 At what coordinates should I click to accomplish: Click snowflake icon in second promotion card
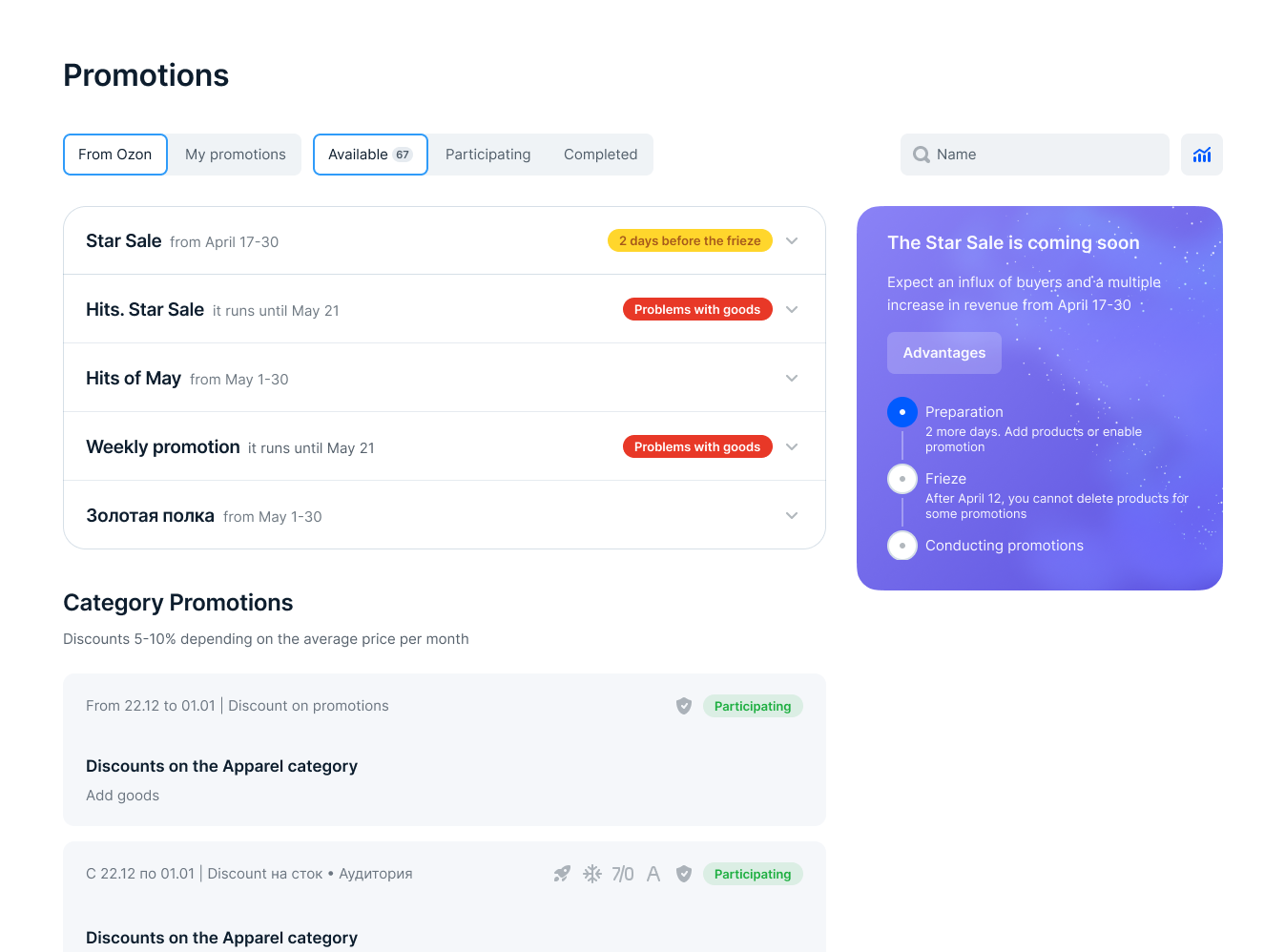[x=592, y=874]
